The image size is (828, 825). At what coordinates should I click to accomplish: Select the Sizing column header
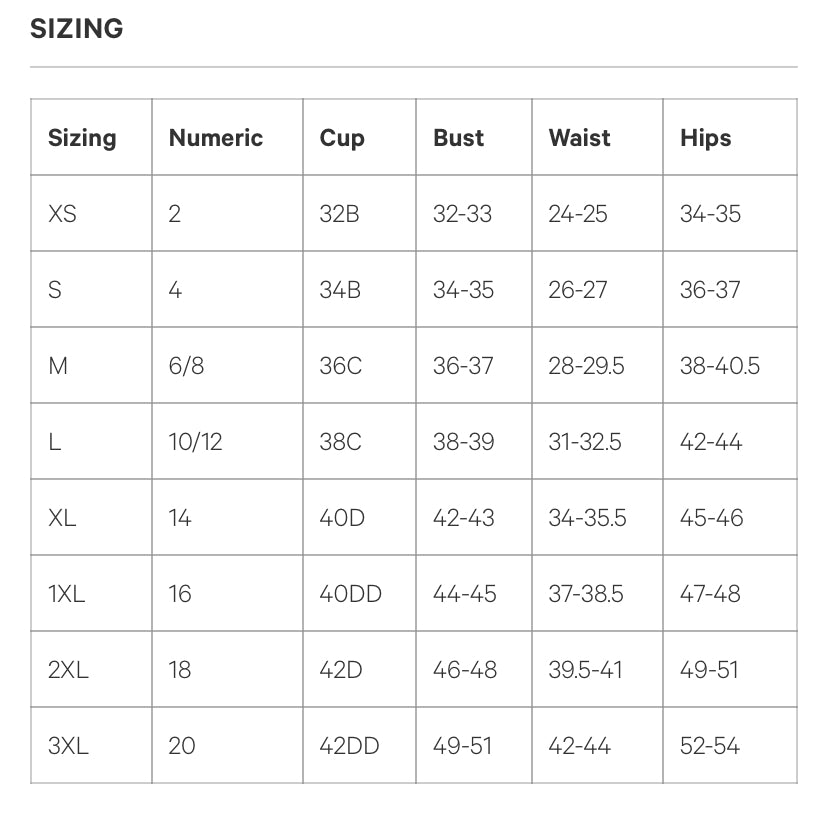(82, 138)
